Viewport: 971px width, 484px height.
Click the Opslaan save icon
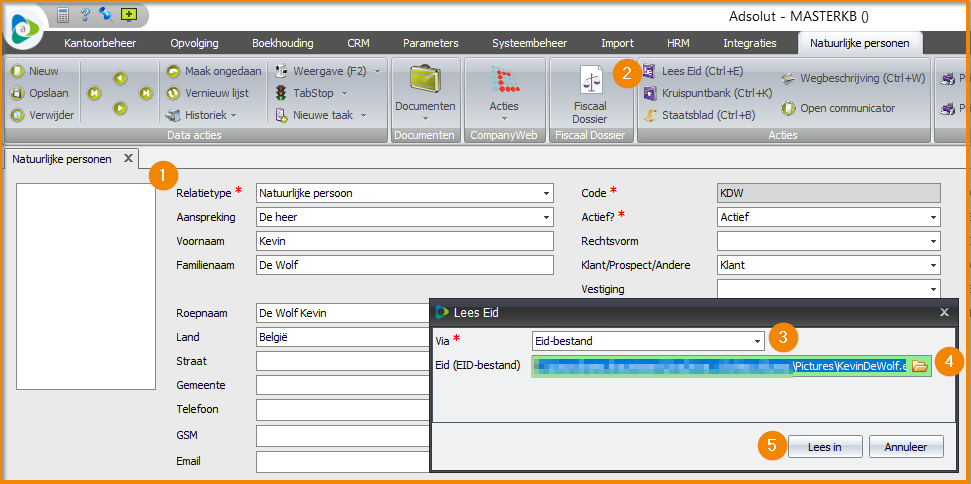point(18,93)
